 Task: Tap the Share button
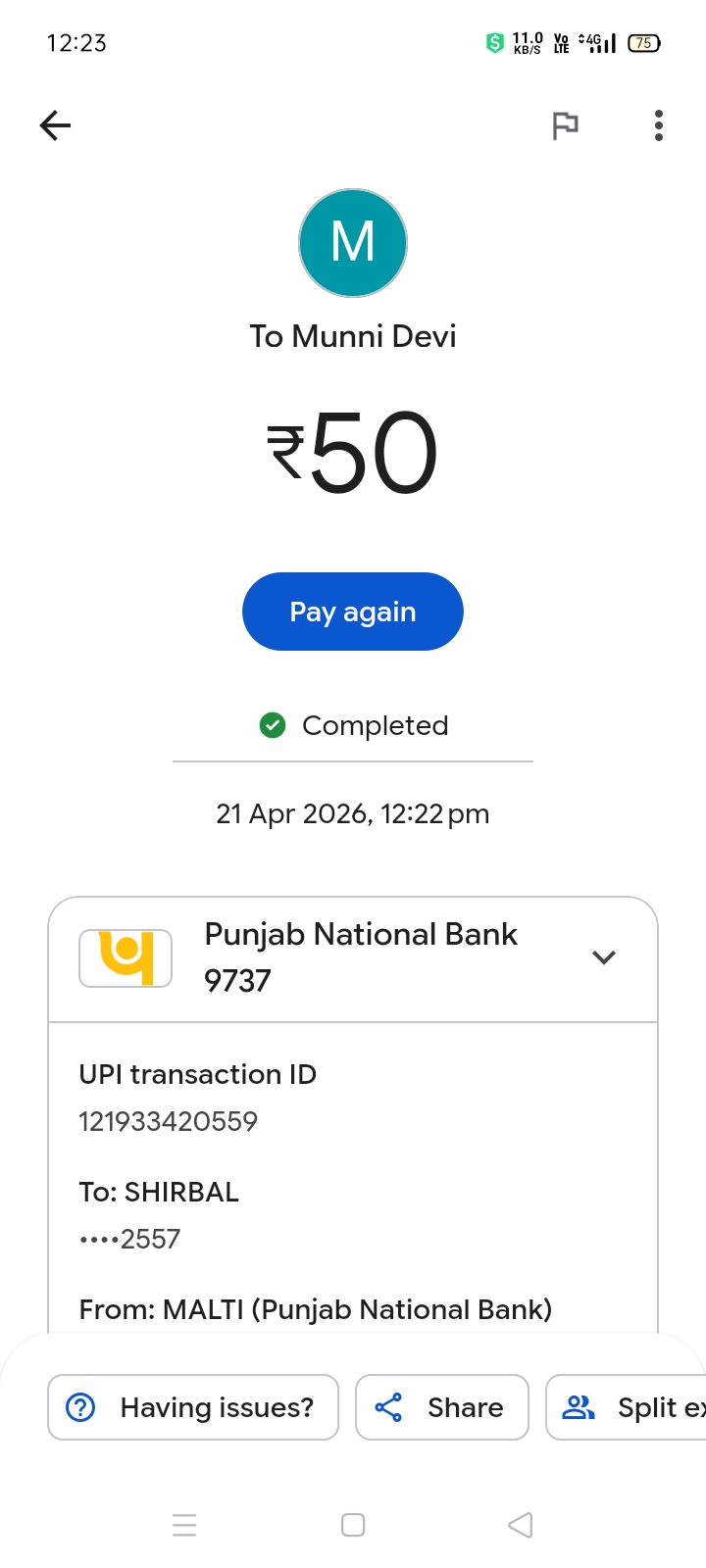(x=442, y=1407)
